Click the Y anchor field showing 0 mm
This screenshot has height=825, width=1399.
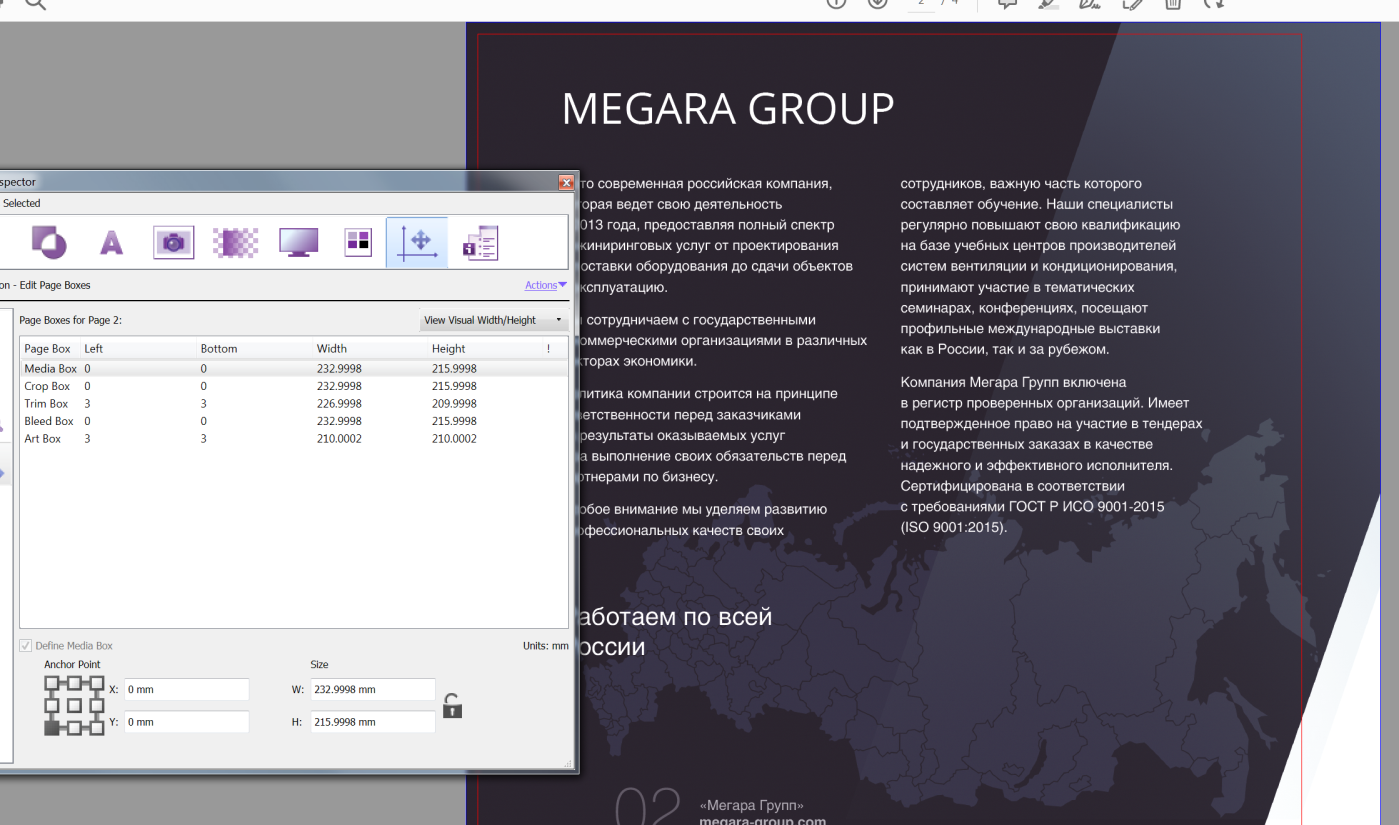(x=186, y=721)
